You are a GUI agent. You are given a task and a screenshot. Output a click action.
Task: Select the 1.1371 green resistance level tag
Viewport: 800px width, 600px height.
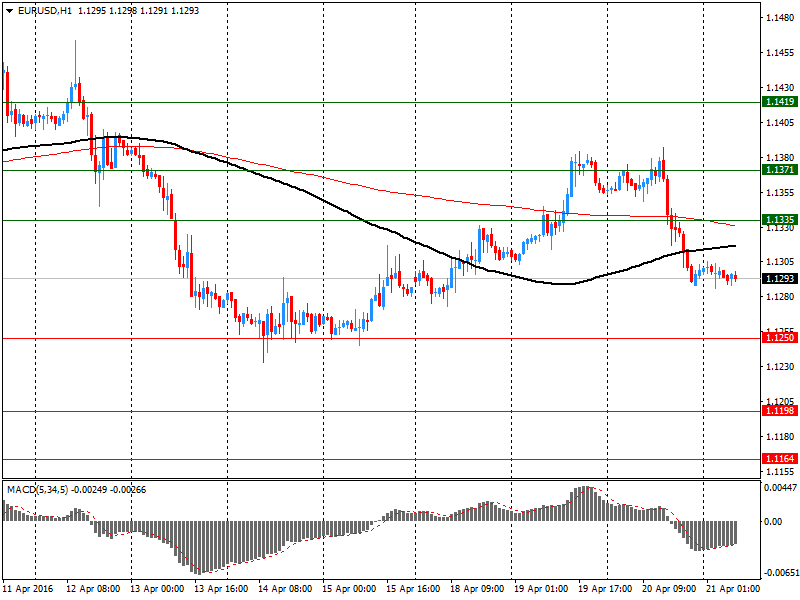click(x=780, y=169)
